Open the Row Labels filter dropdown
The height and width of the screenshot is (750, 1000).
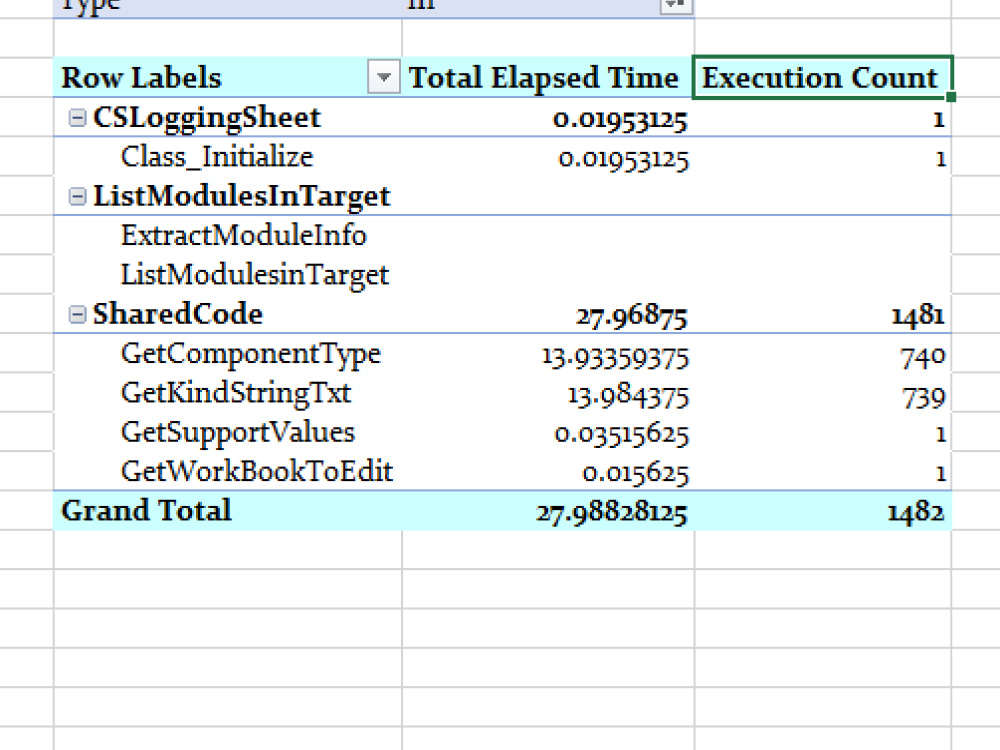tap(384, 78)
